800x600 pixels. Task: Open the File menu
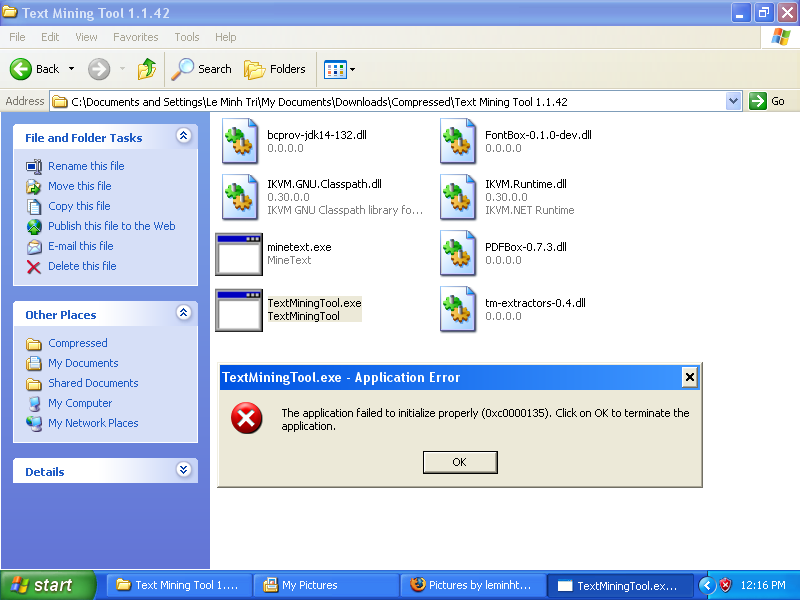click(x=17, y=37)
